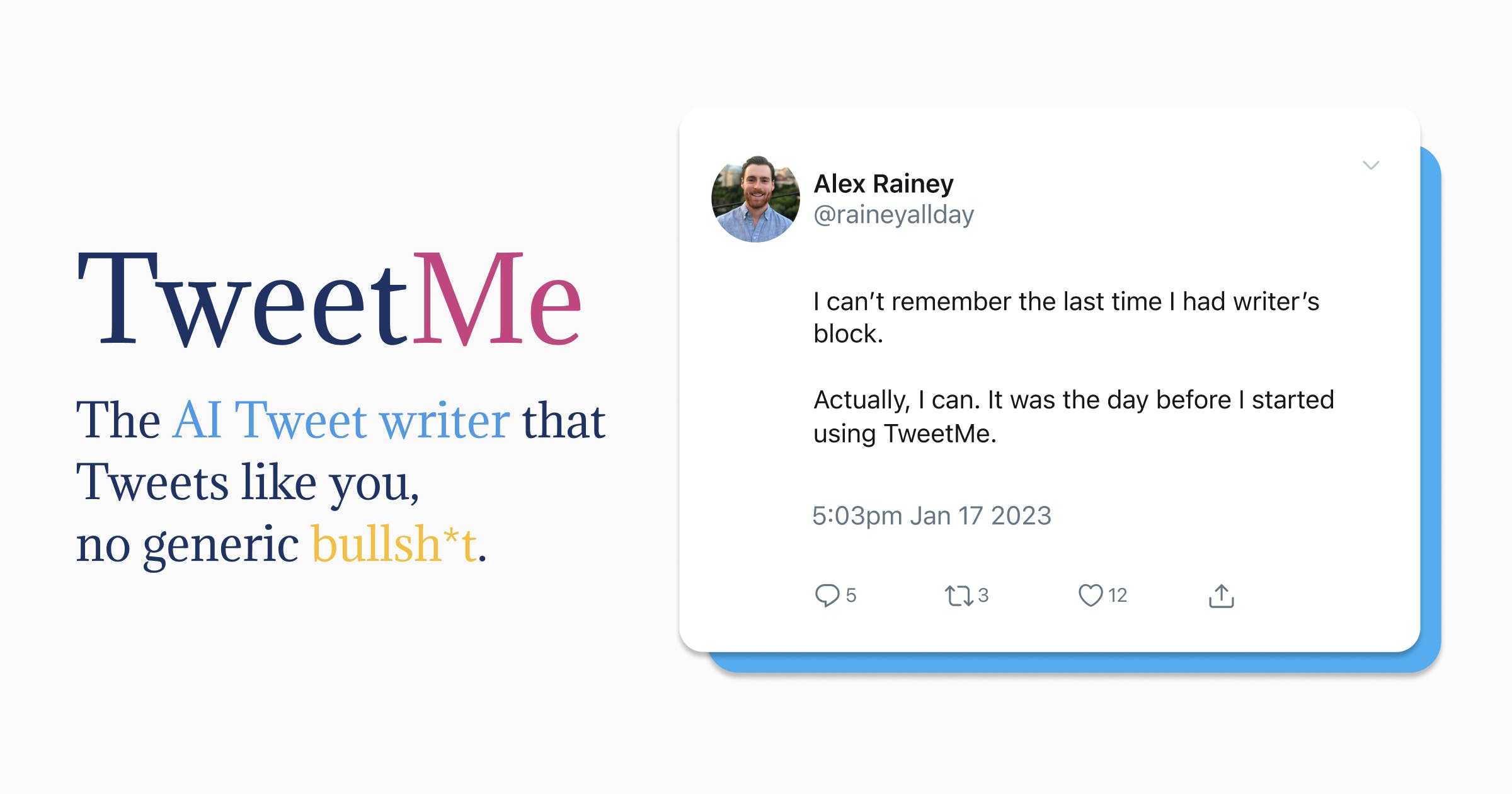Screen dimensions: 1512x794
Task: Click the 'I can't remember' tweet paragraph
Action: [1065, 318]
